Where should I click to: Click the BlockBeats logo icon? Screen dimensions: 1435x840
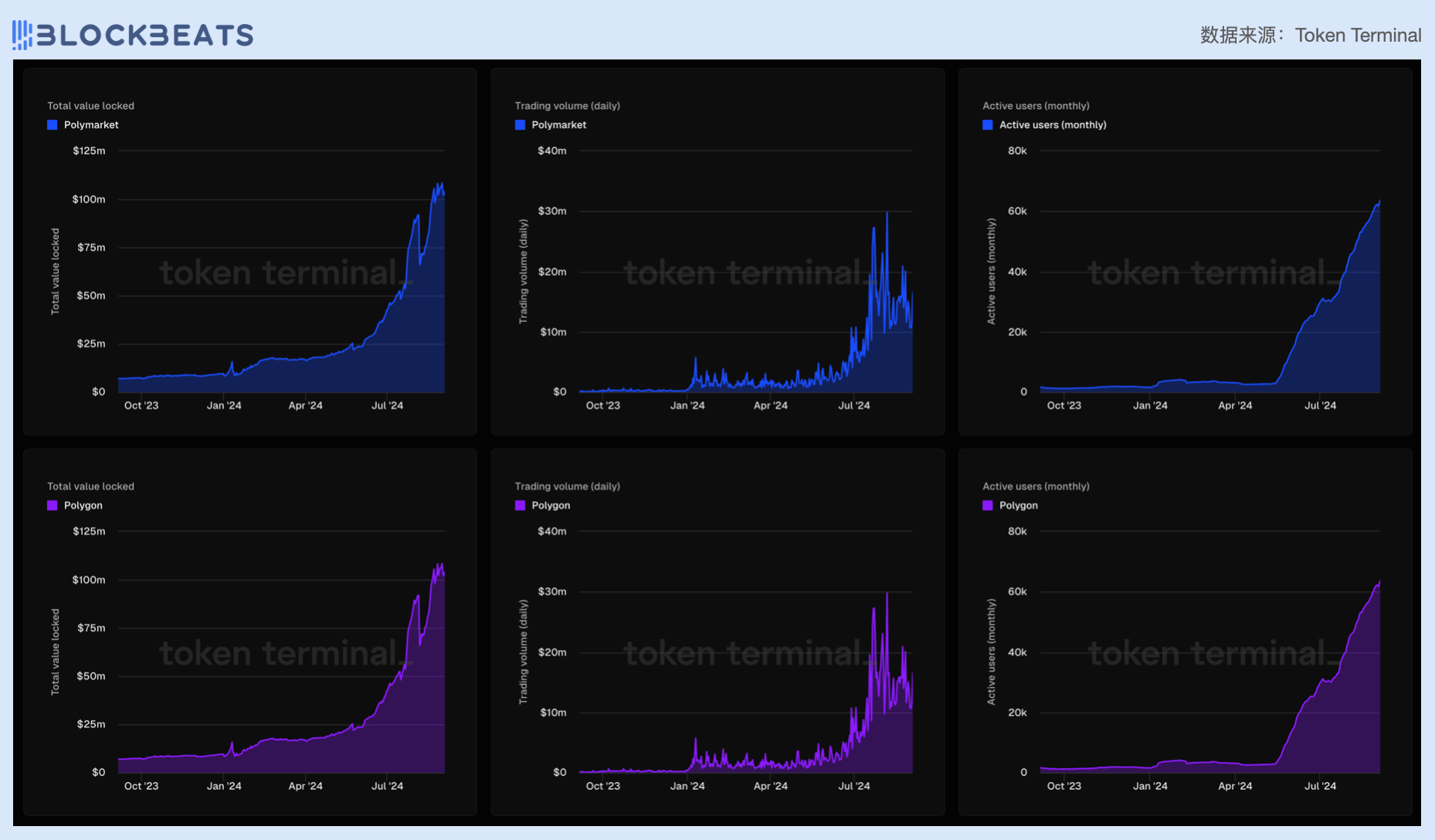click(x=22, y=36)
